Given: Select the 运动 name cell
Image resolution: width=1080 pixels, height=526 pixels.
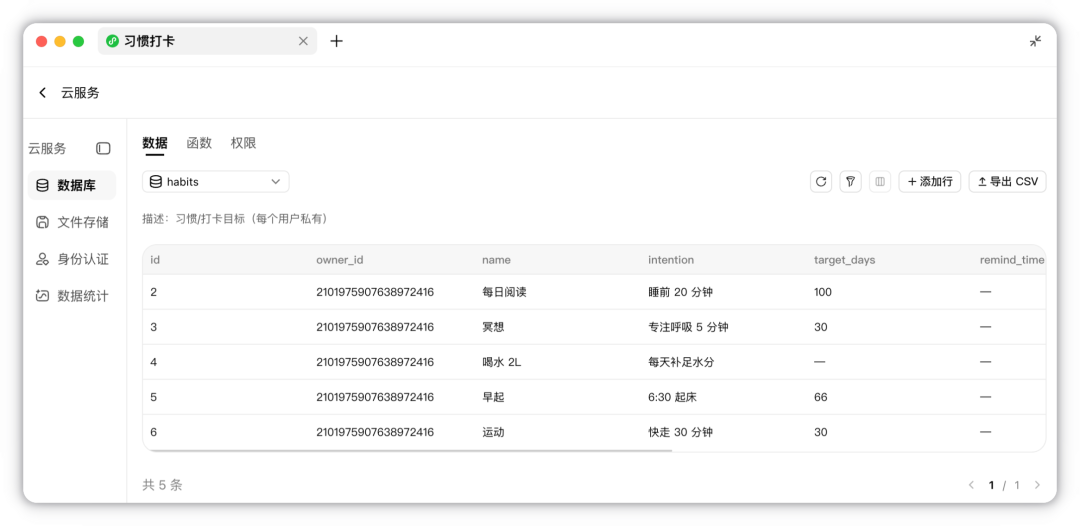Looking at the screenshot, I should [493, 433].
